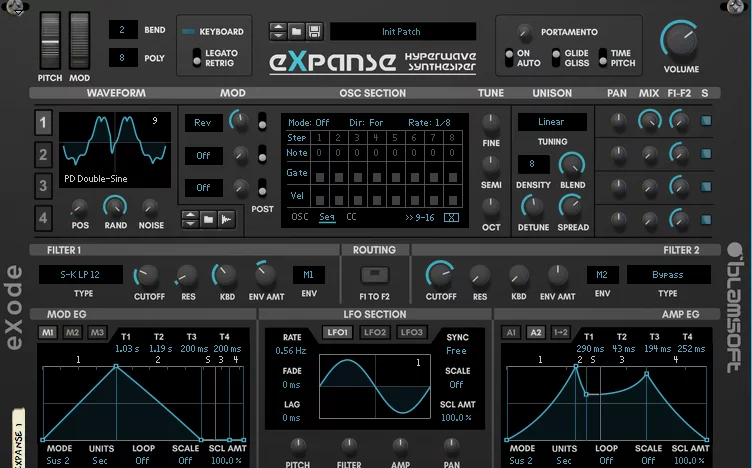
Task: Select the LFO2 tab
Action: (x=375, y=333)
